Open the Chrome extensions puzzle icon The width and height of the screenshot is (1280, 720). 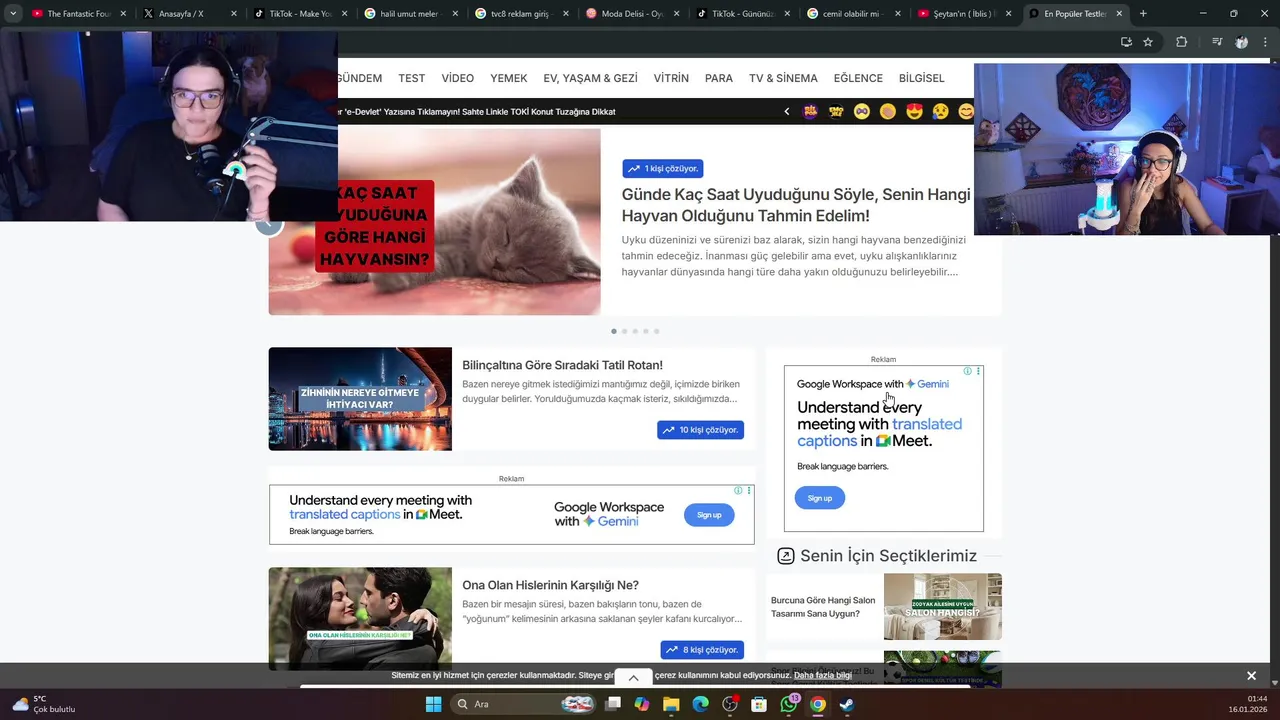tap(1181, 42)
